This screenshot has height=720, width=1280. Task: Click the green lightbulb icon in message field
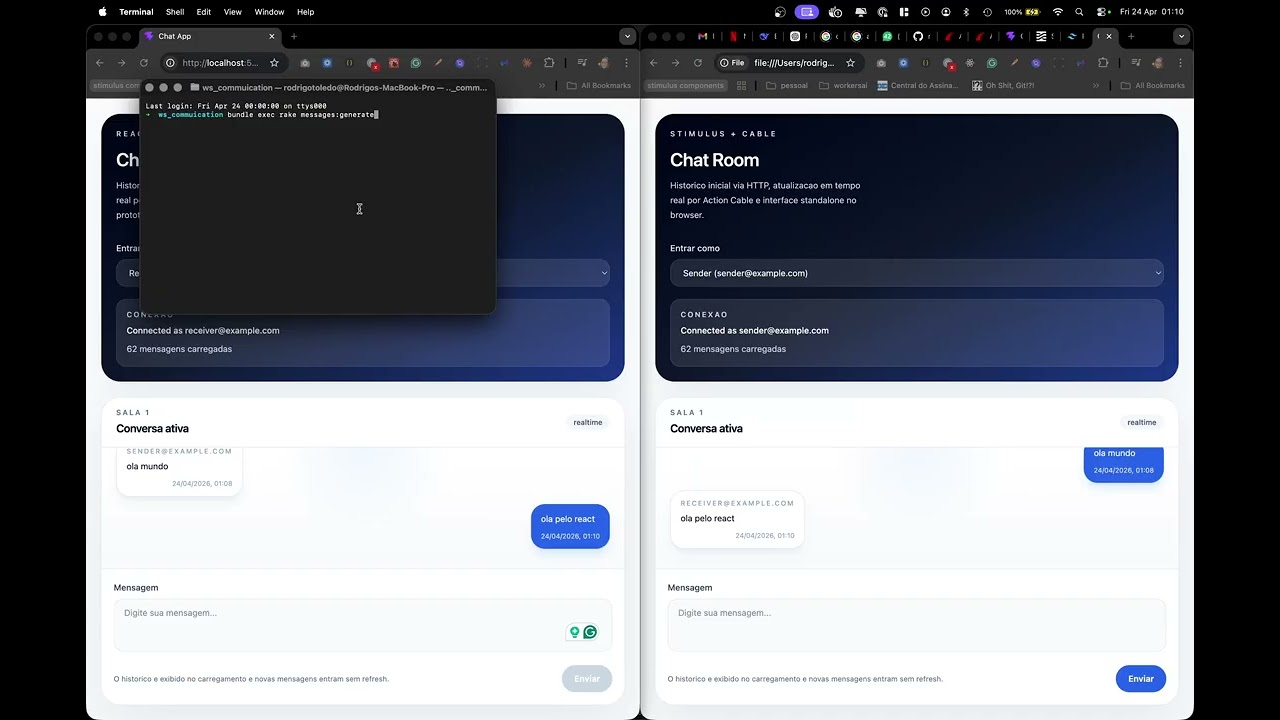[574, 632]
